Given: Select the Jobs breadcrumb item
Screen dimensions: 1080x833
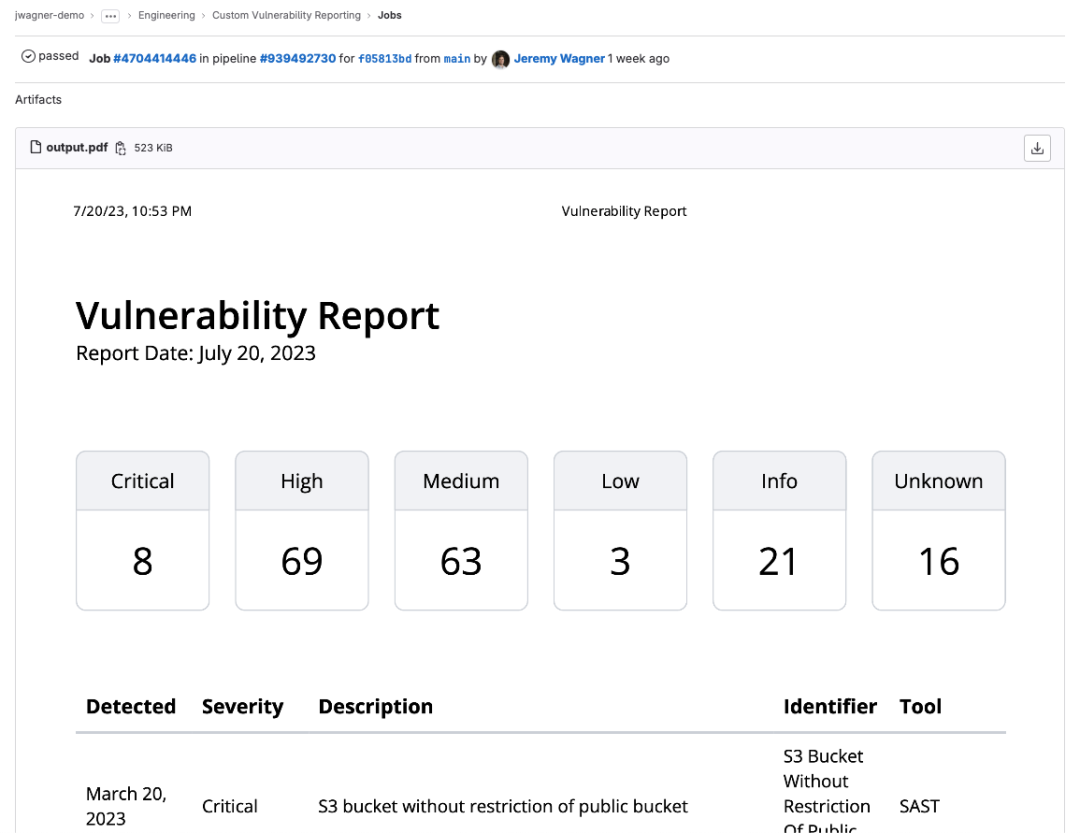Looking at the screenshot, I should [x=389, y=15].
